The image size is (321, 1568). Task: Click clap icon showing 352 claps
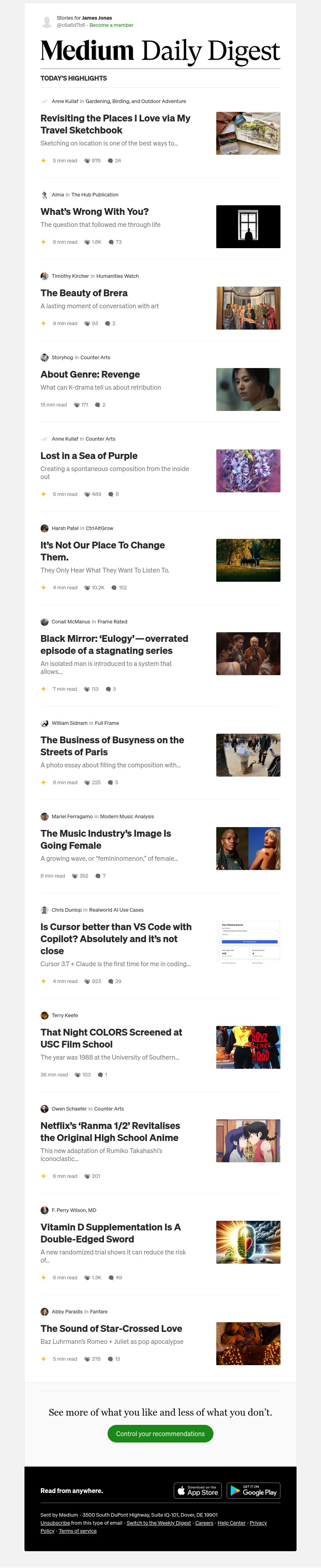74,876
